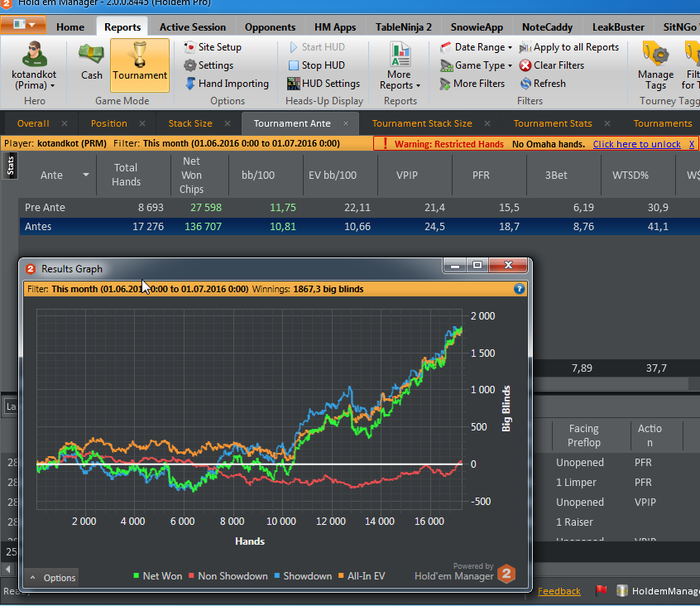Click left scroll arrow in hands grid
This screenshot has height=606, width=700.
point(8,569)
